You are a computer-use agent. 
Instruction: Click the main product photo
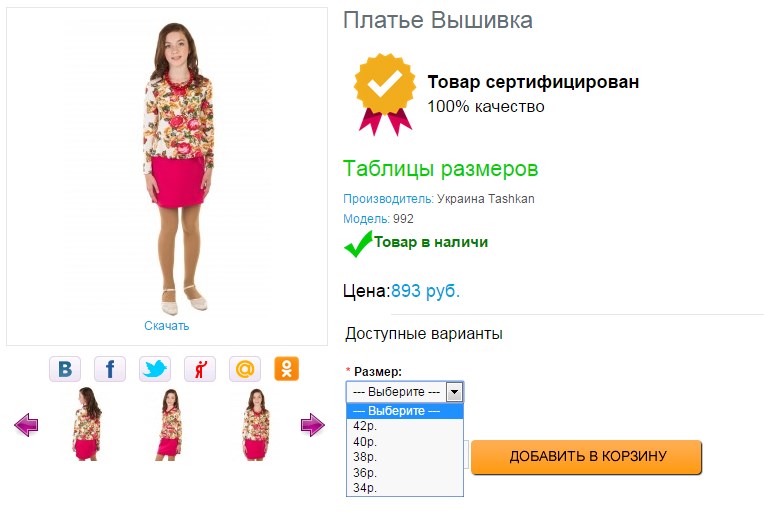(179, 168)
